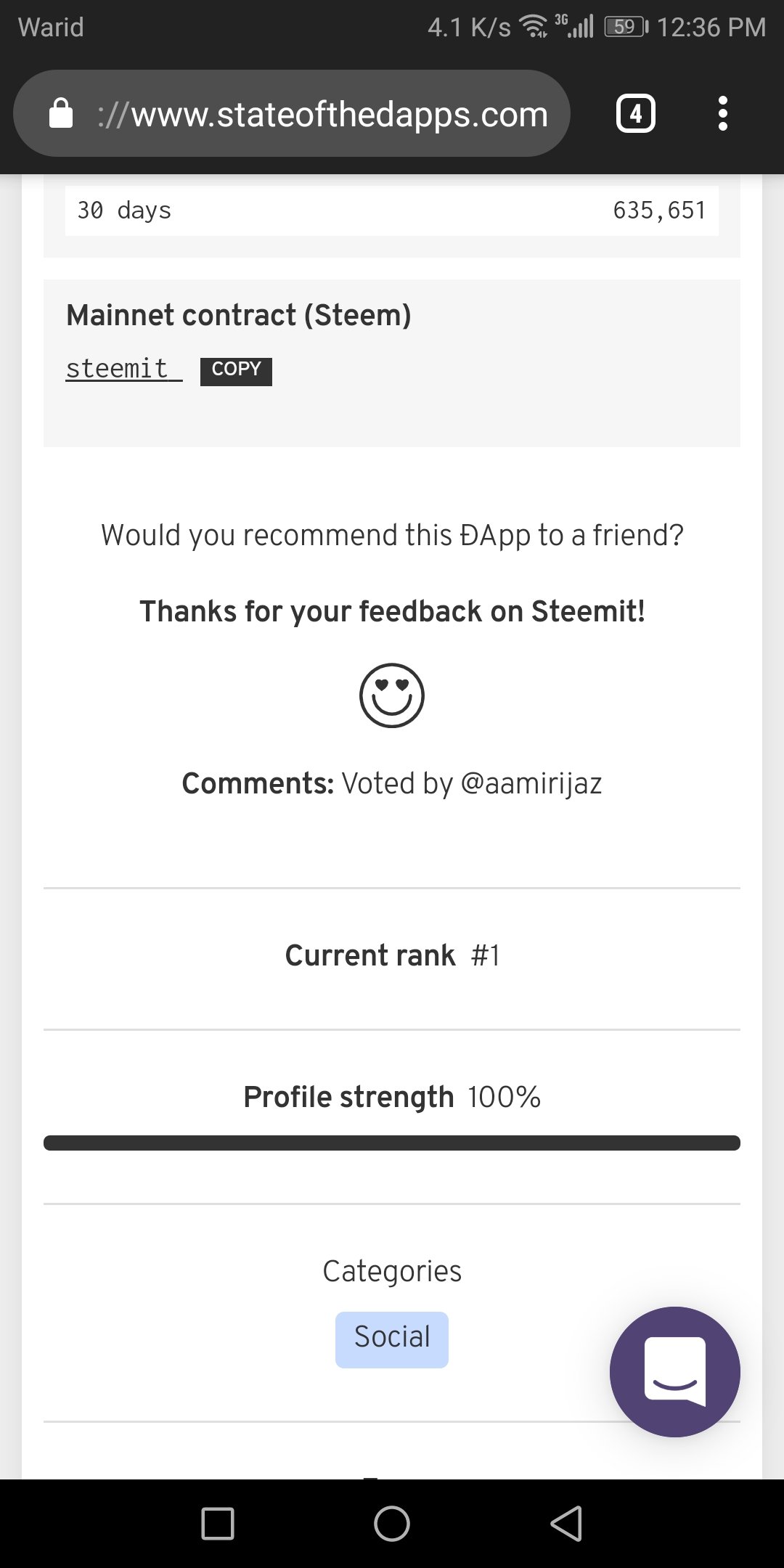Click the Profile strength progress bar
784x1568 pixels.
click(x=392, y=1143)
